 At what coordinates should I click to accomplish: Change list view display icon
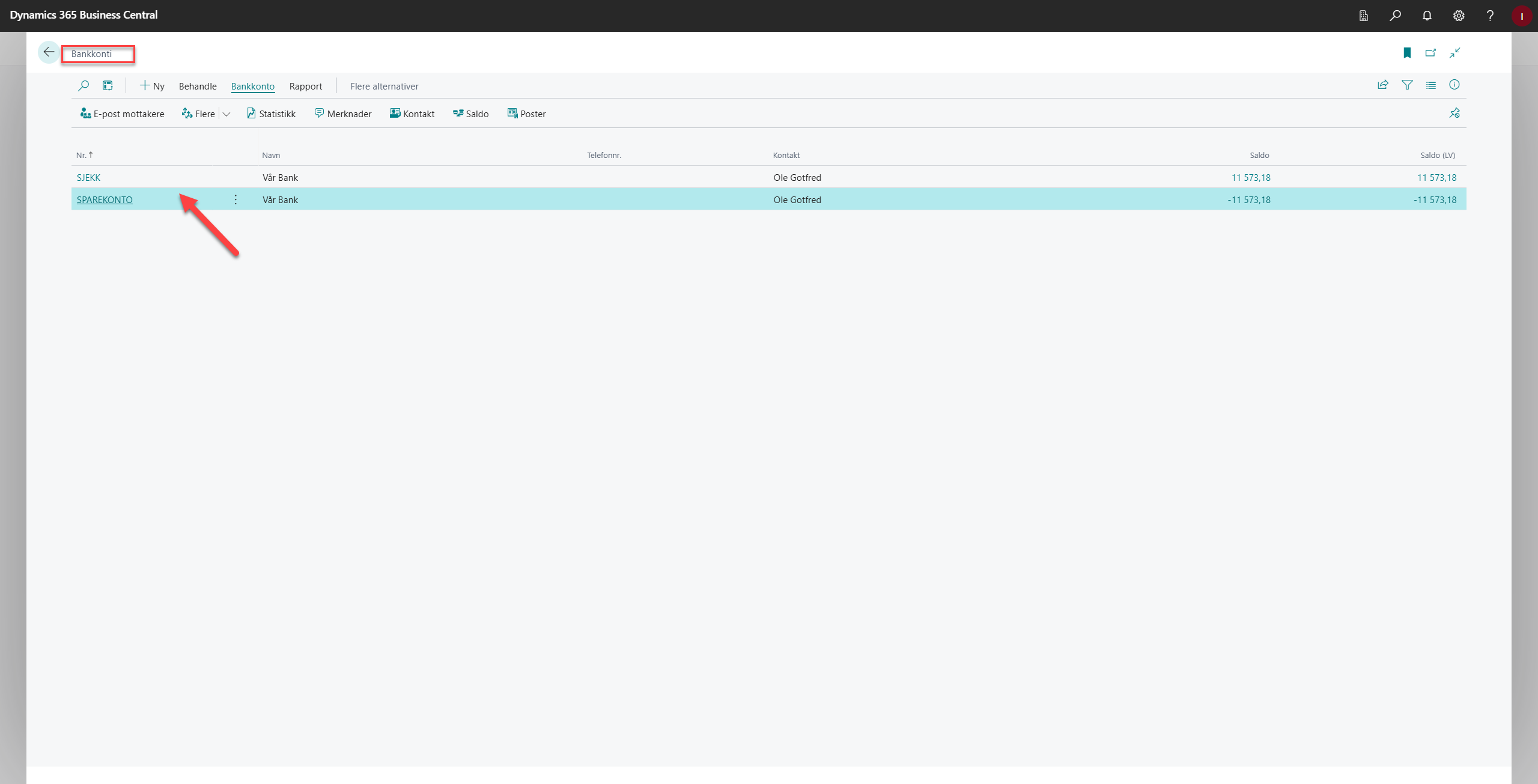(1431, 85)
